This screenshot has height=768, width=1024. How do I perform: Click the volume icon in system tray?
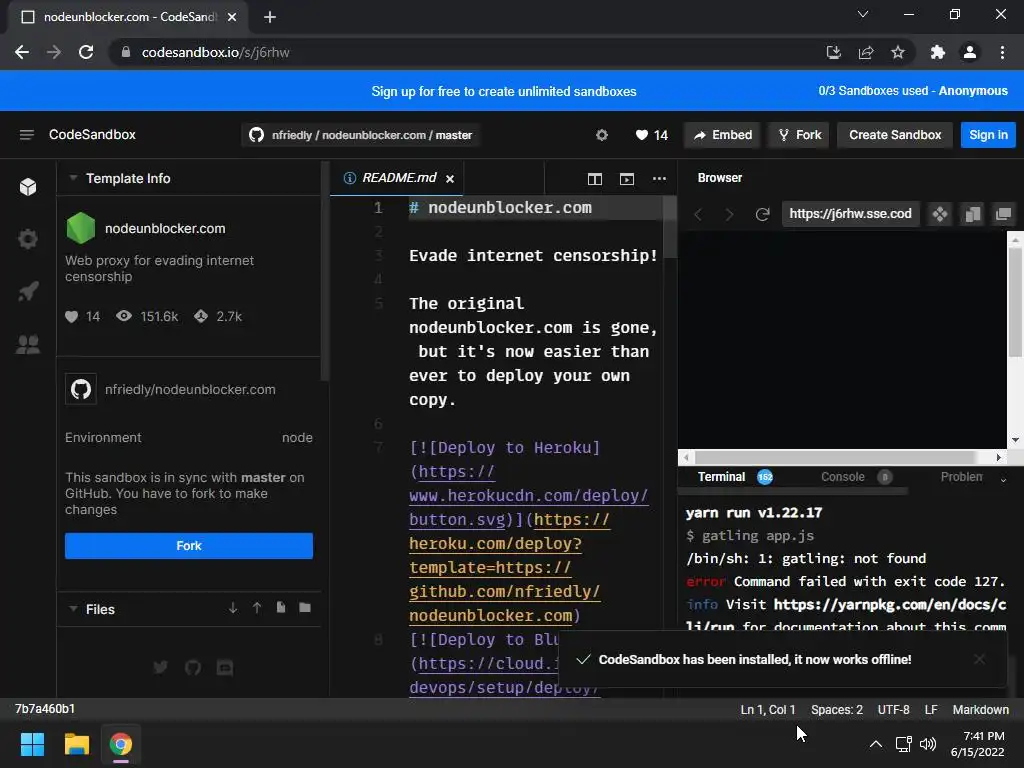coord(928,744)
